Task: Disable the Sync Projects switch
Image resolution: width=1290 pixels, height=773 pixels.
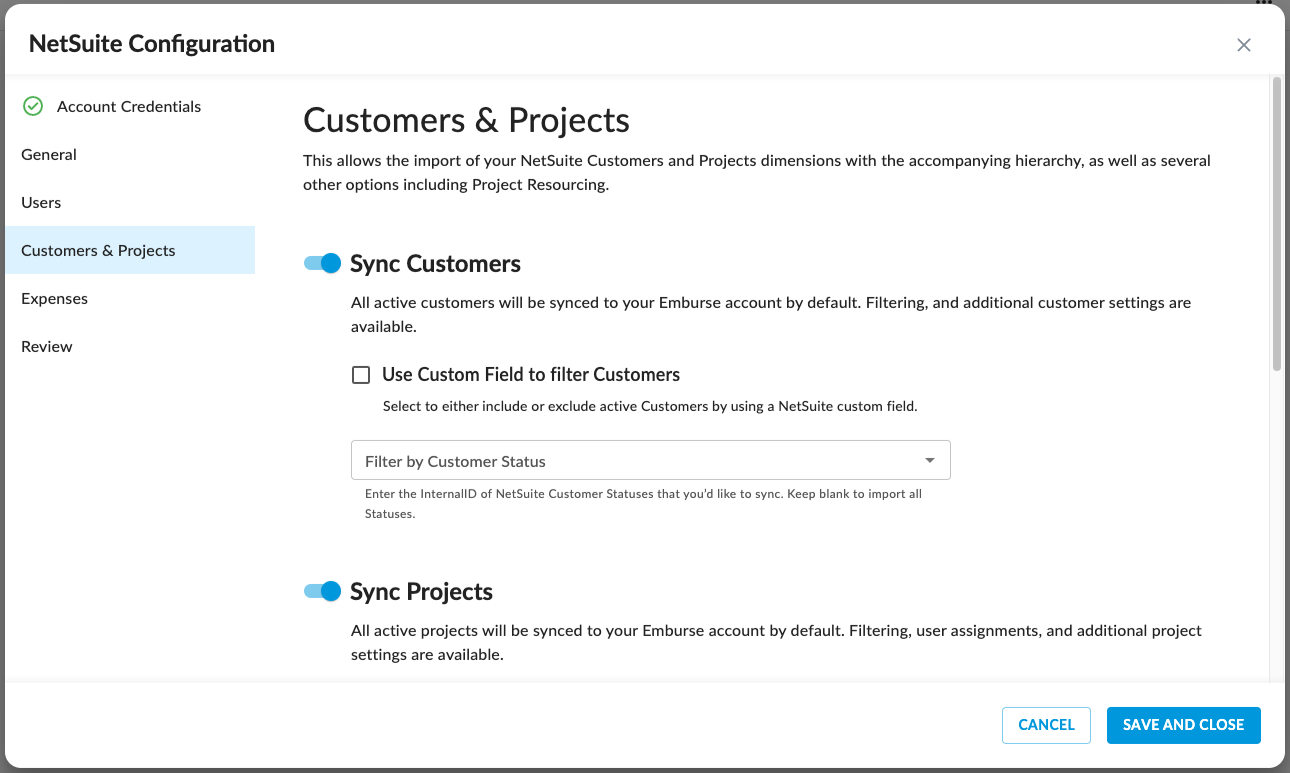Action: (323, 592)
